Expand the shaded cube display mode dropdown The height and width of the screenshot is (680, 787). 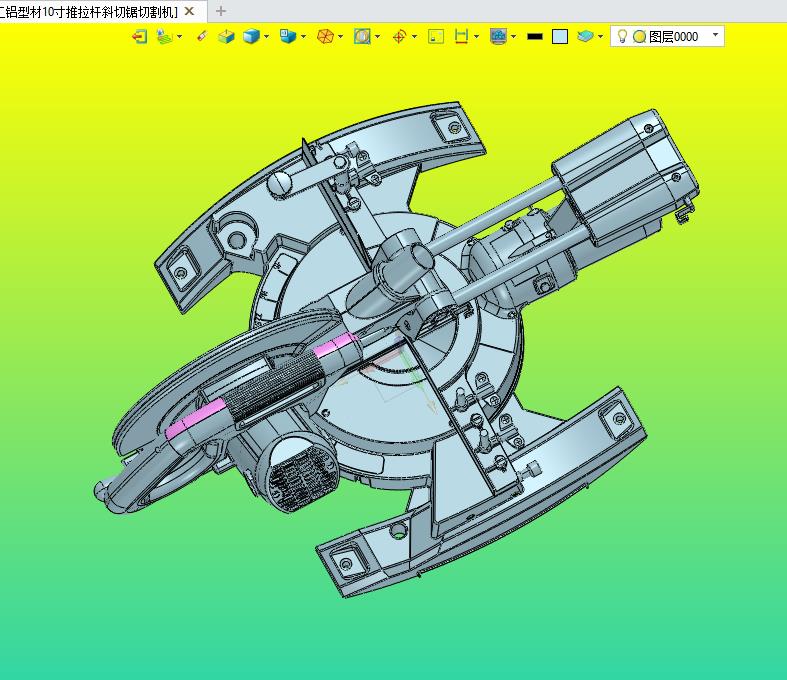(267, 37)
